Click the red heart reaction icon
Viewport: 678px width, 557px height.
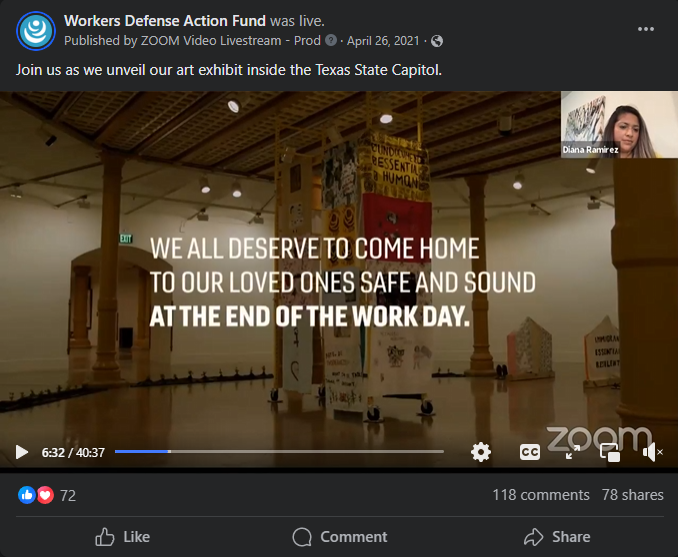[x=45, y=495]
